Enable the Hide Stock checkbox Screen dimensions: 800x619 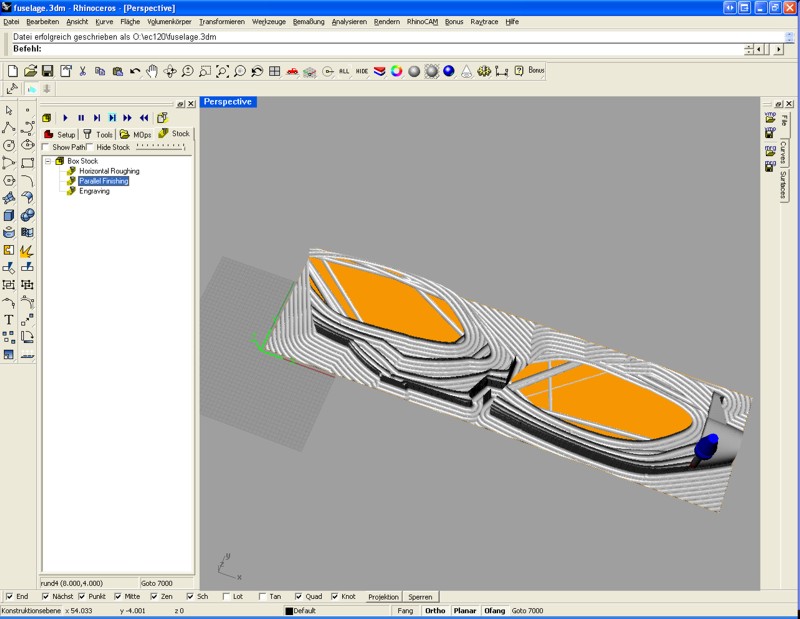point(90,147)
